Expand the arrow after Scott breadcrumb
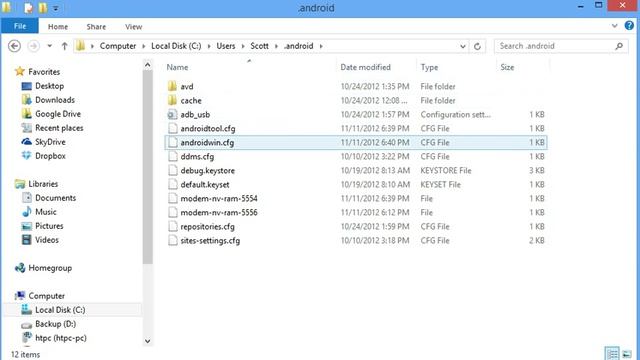Viewport: 640px width, 360px height. 276,46
